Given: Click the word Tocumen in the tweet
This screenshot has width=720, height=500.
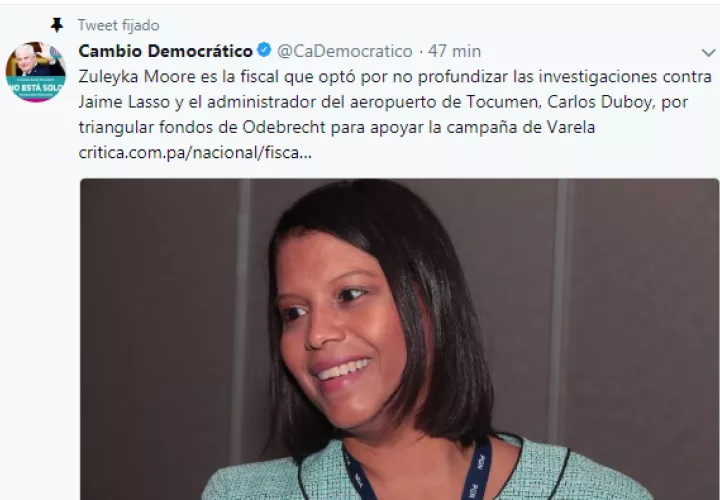Looking at the screenshot, I should 503,102.
